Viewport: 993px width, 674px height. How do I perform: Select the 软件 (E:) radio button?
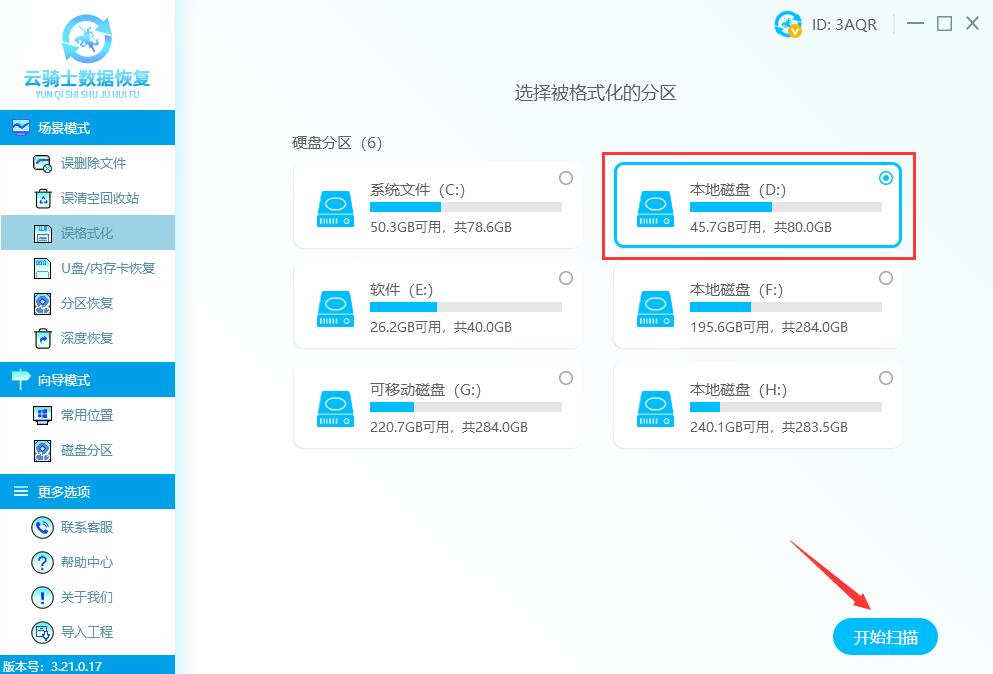click(x=566, y=278)
